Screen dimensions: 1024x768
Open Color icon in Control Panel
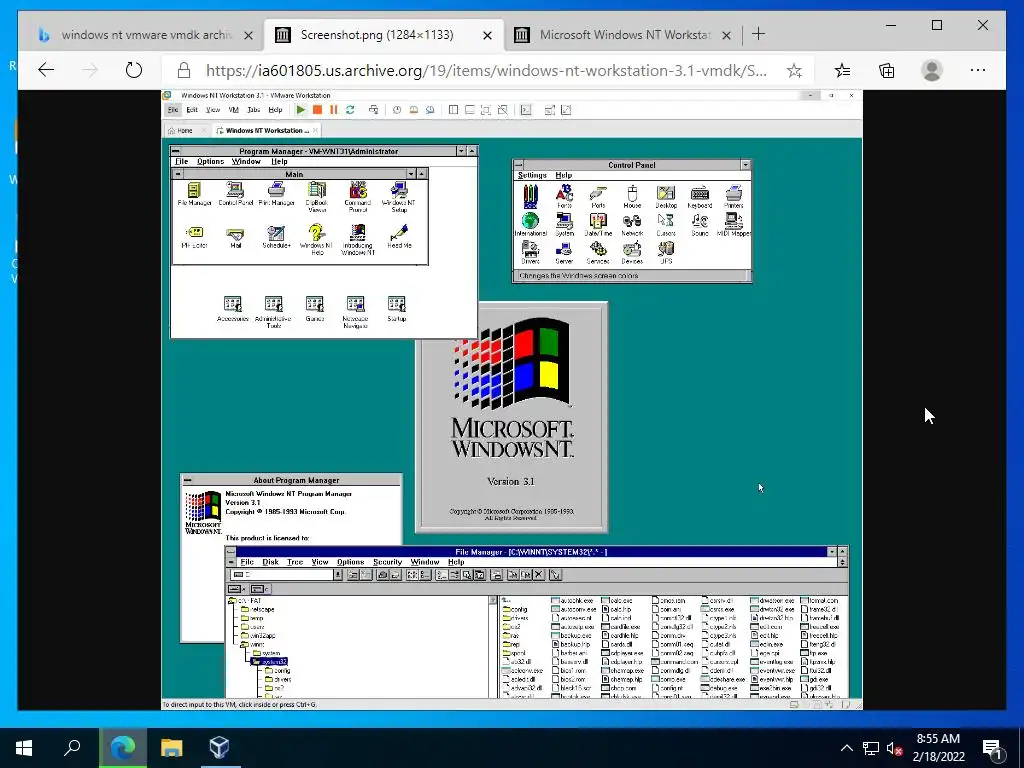tap(530, 195)
